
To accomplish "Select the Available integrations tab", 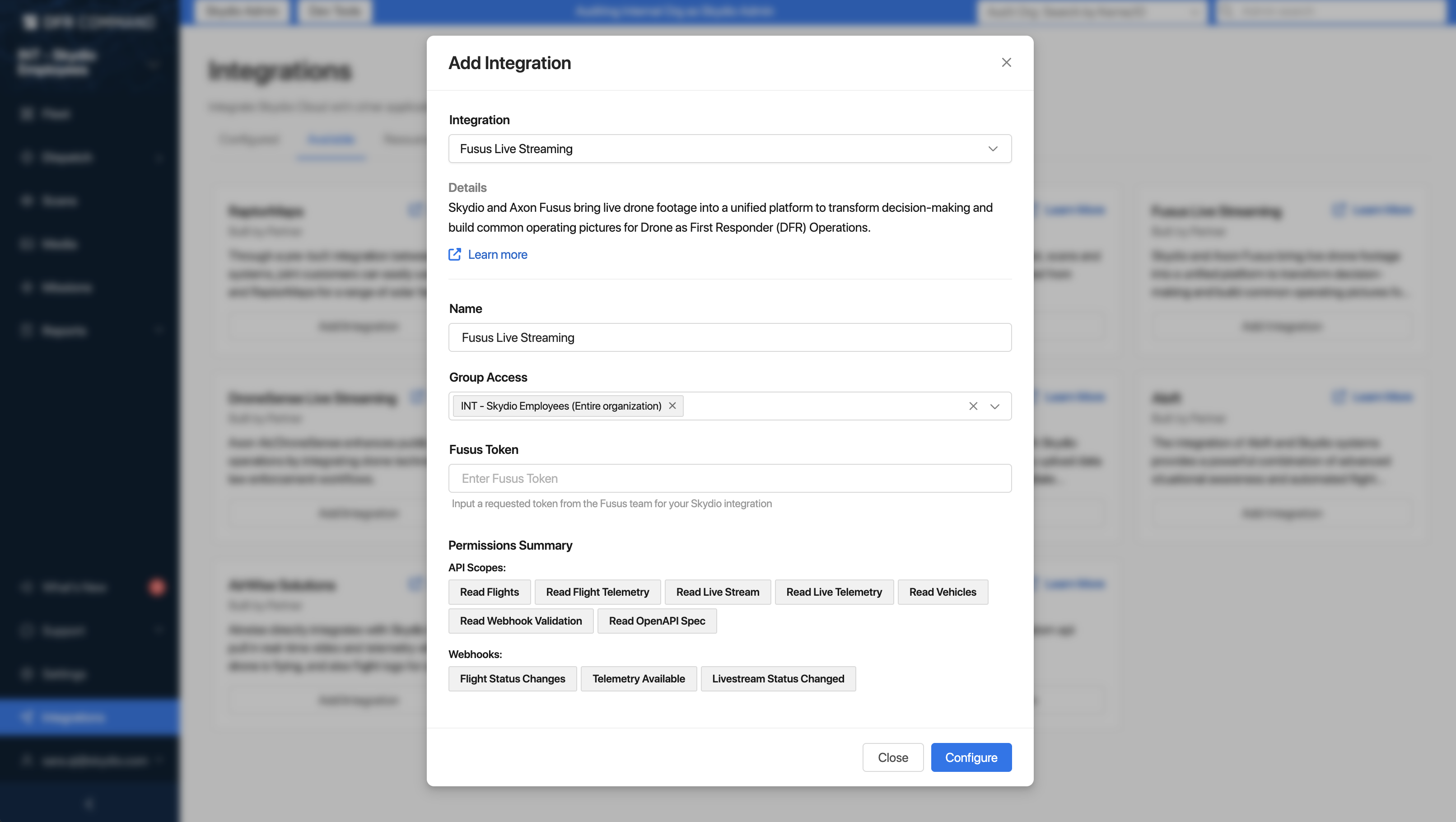I will coord(331,139).
